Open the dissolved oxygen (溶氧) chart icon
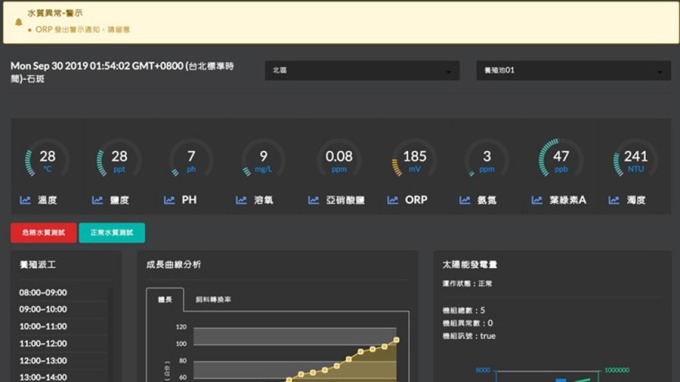Image resolution: width=680 pixels, height=382 pixels. pos(241,200)
